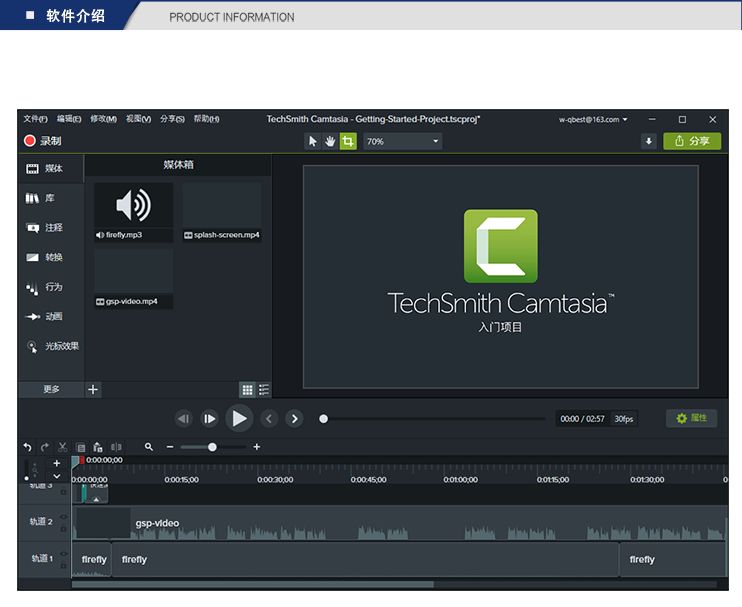The width and height of the screenshot is (742, 607).
Task: Toggle lock for 轨道 1
Action: (64, 566)
